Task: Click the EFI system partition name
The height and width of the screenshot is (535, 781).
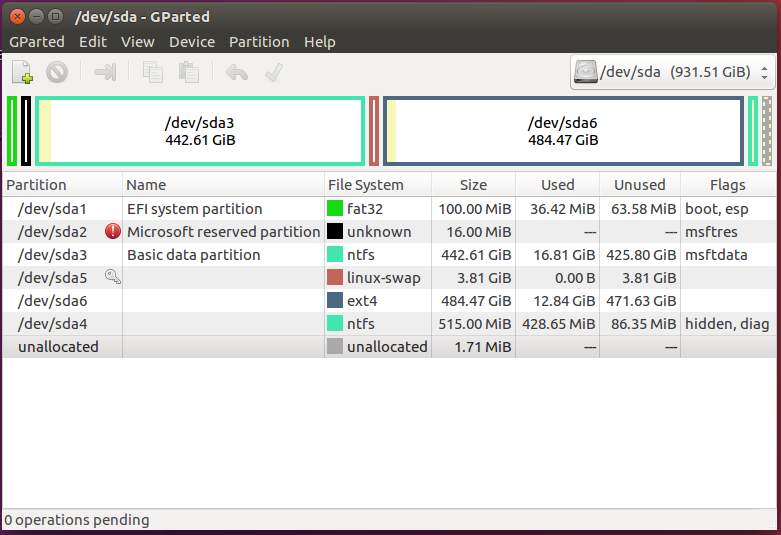Action: [x=195, y=208]
